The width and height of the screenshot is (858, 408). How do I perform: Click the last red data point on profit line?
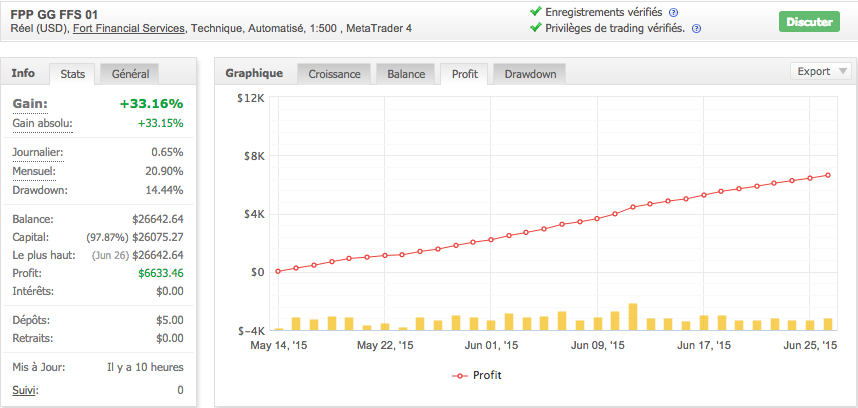[827, 176]
